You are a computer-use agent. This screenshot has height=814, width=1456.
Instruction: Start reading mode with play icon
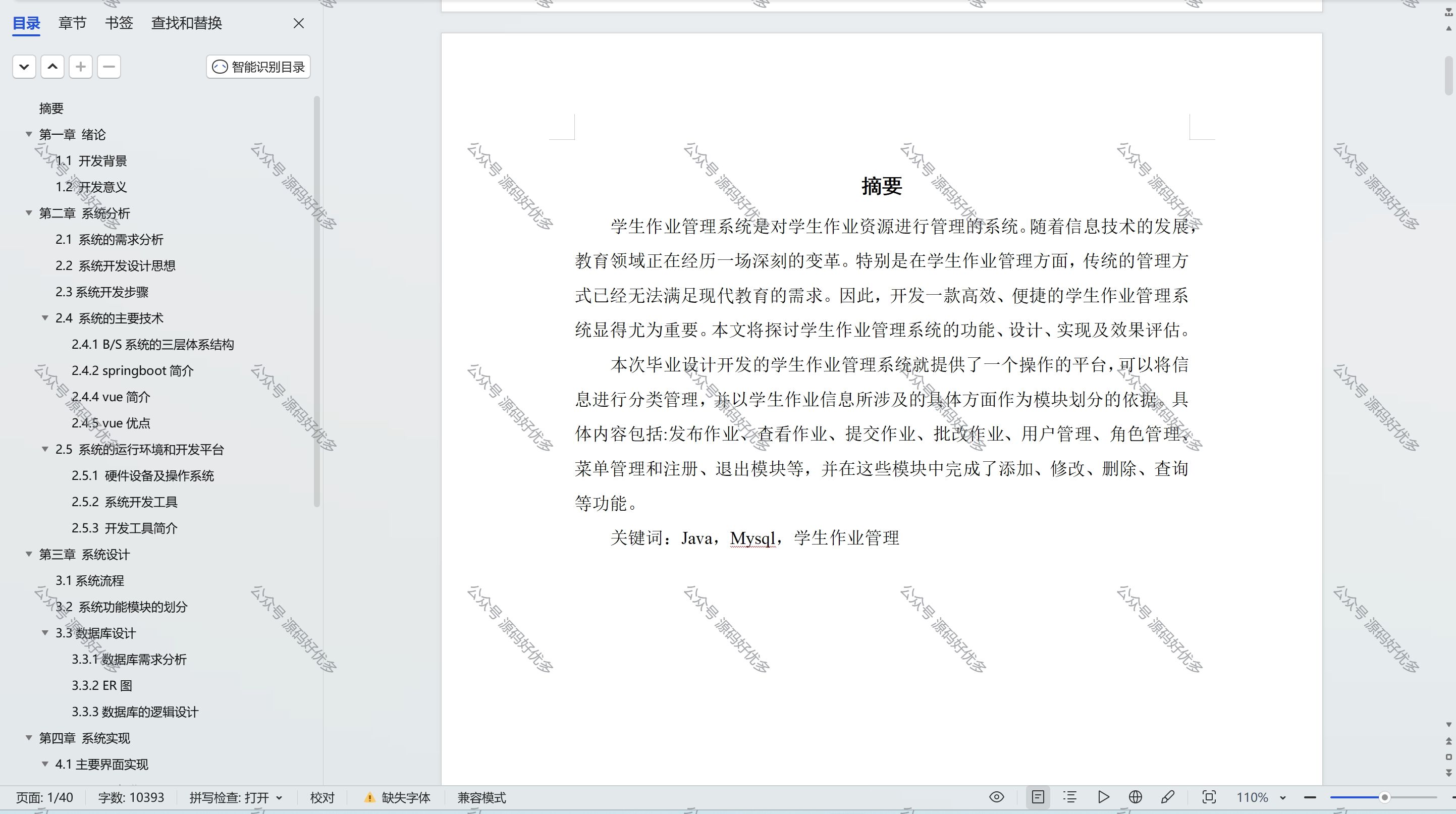(x=1103, y=797)
